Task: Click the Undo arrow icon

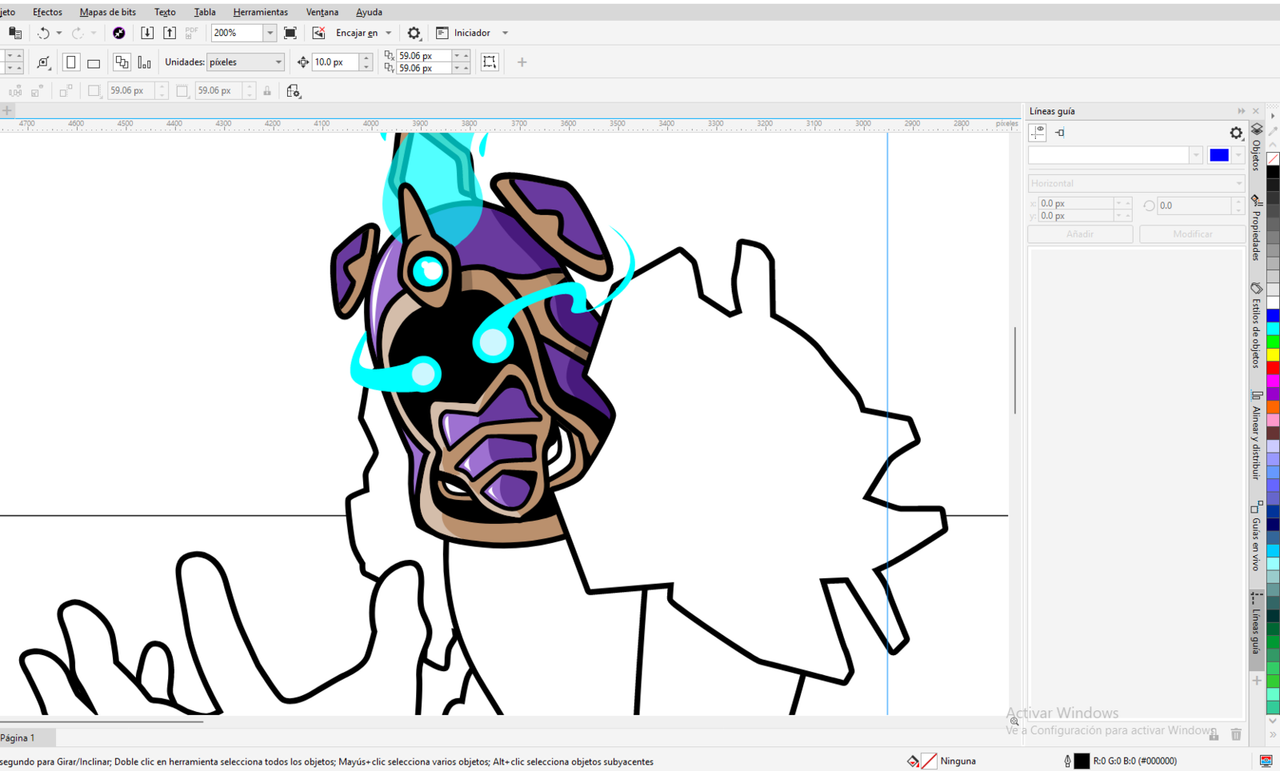Action: click(x=43, y=33)
